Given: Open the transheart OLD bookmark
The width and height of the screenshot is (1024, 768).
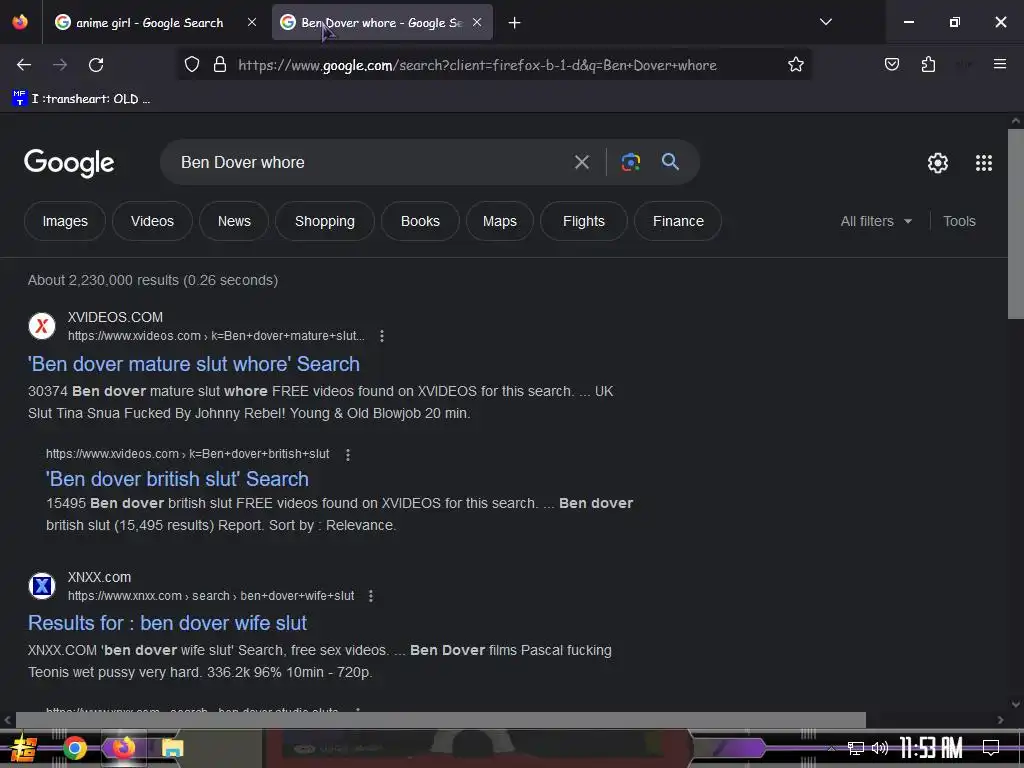Looking at the screenshot, I should 81,99.
